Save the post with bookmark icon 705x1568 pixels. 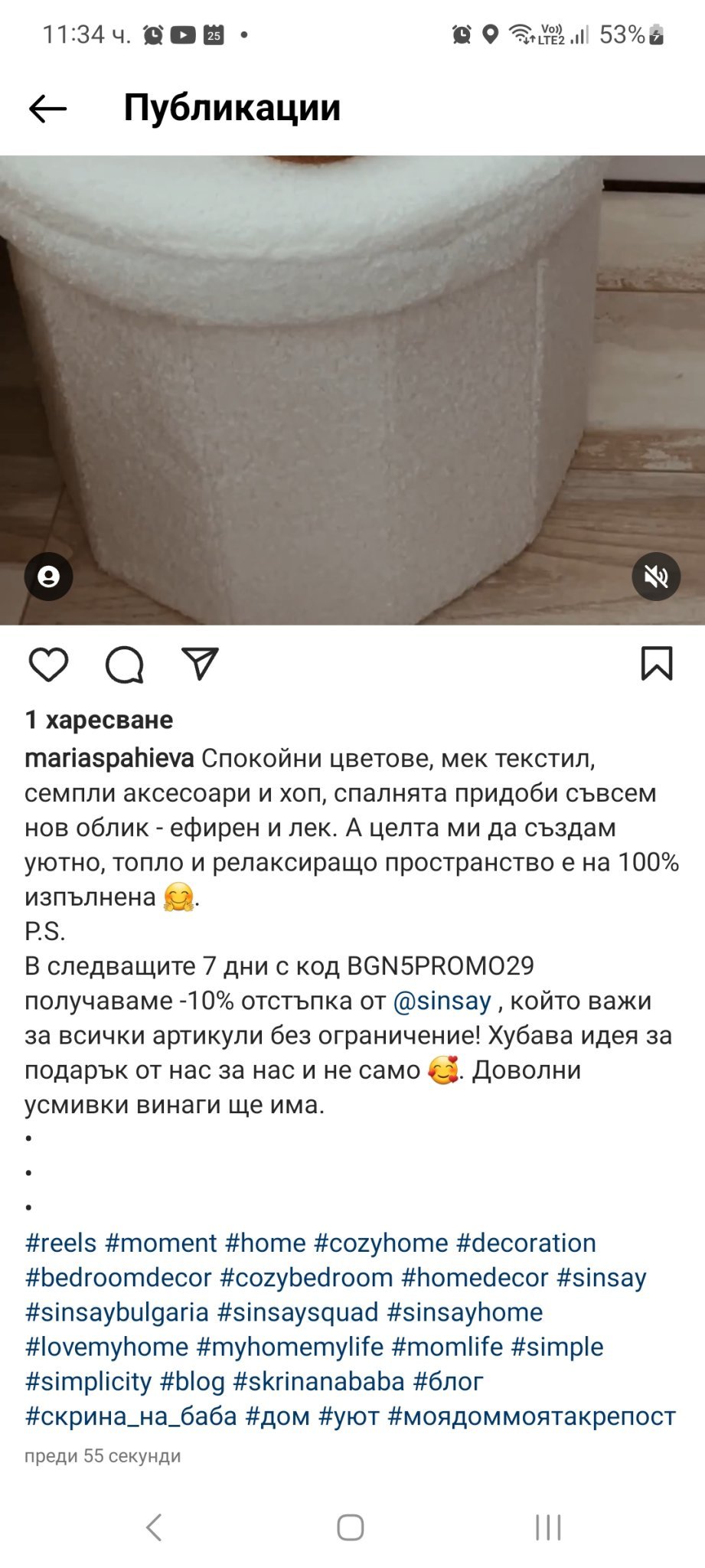[656, 663]
